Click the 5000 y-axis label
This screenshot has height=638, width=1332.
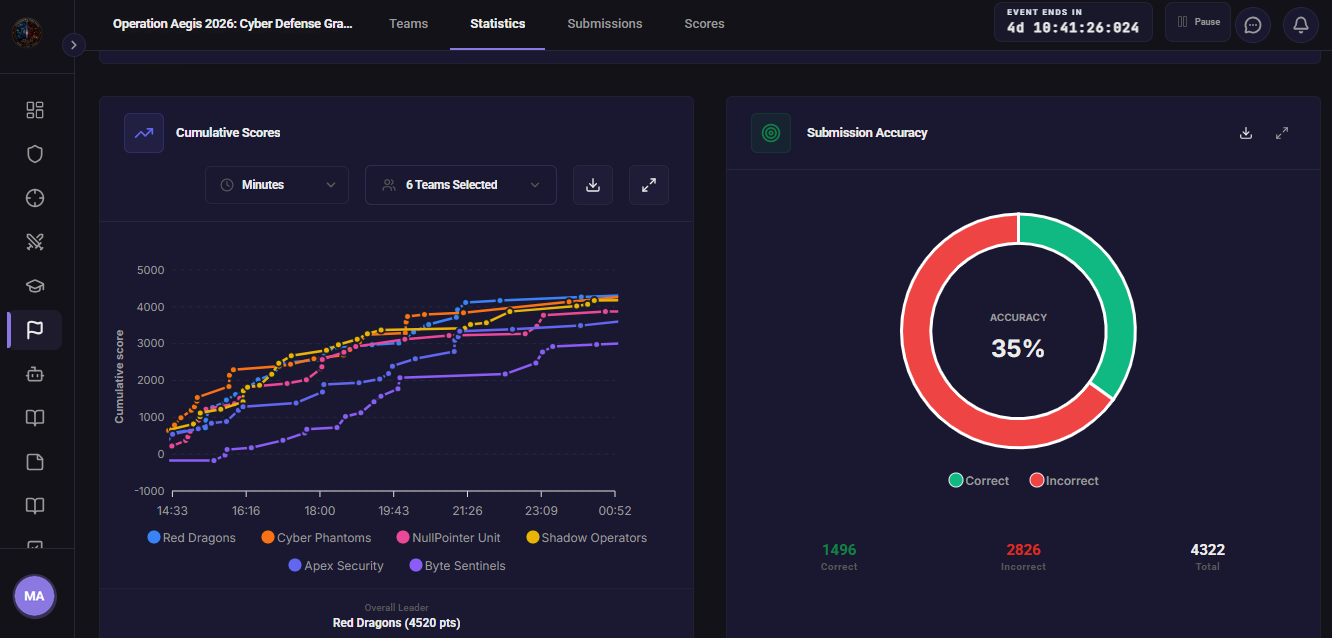pos(150,270)
